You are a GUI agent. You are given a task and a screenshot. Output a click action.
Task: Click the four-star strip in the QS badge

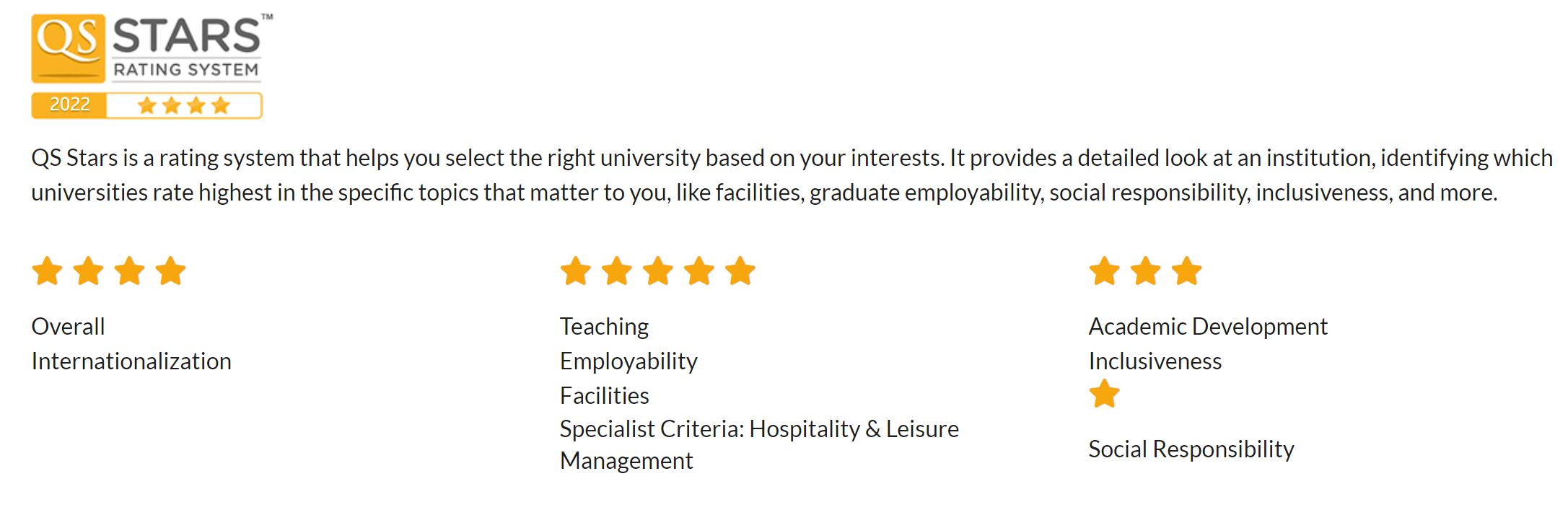tap(184, 106)
